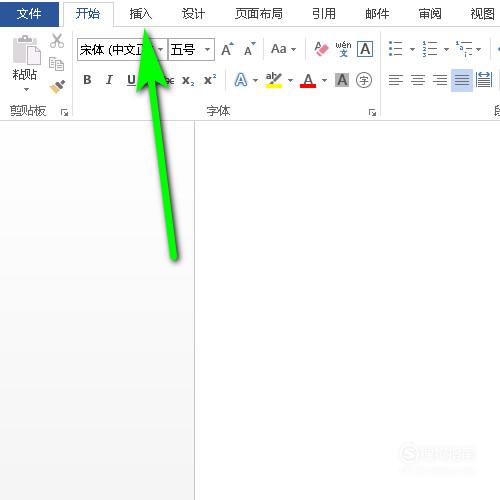This screenshot has width=500, height=500.
Task: Open the 视图 (View) tab
Action: 482,14
